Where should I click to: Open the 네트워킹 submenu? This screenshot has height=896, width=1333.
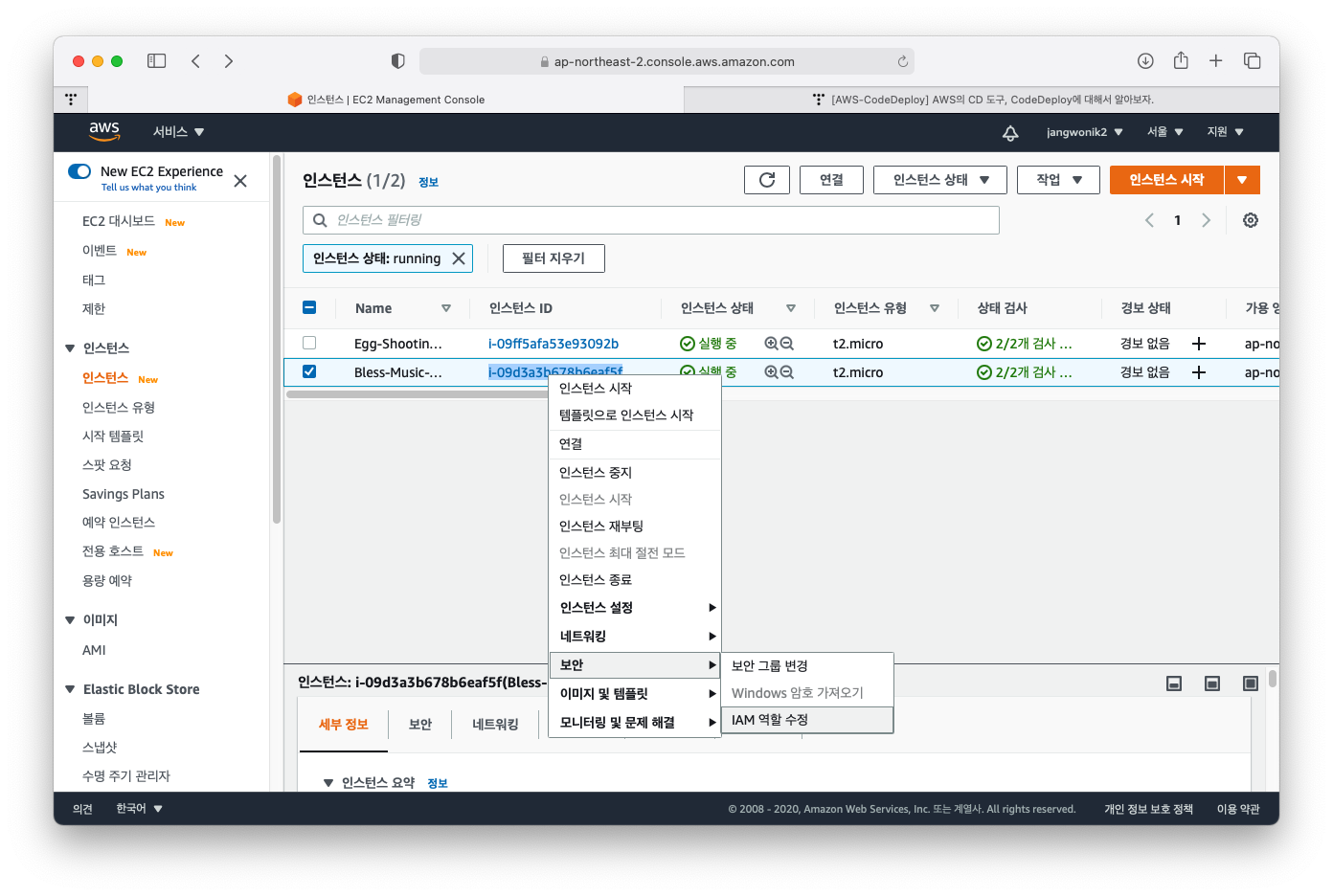pyautogui.click(x=634, y=637)
